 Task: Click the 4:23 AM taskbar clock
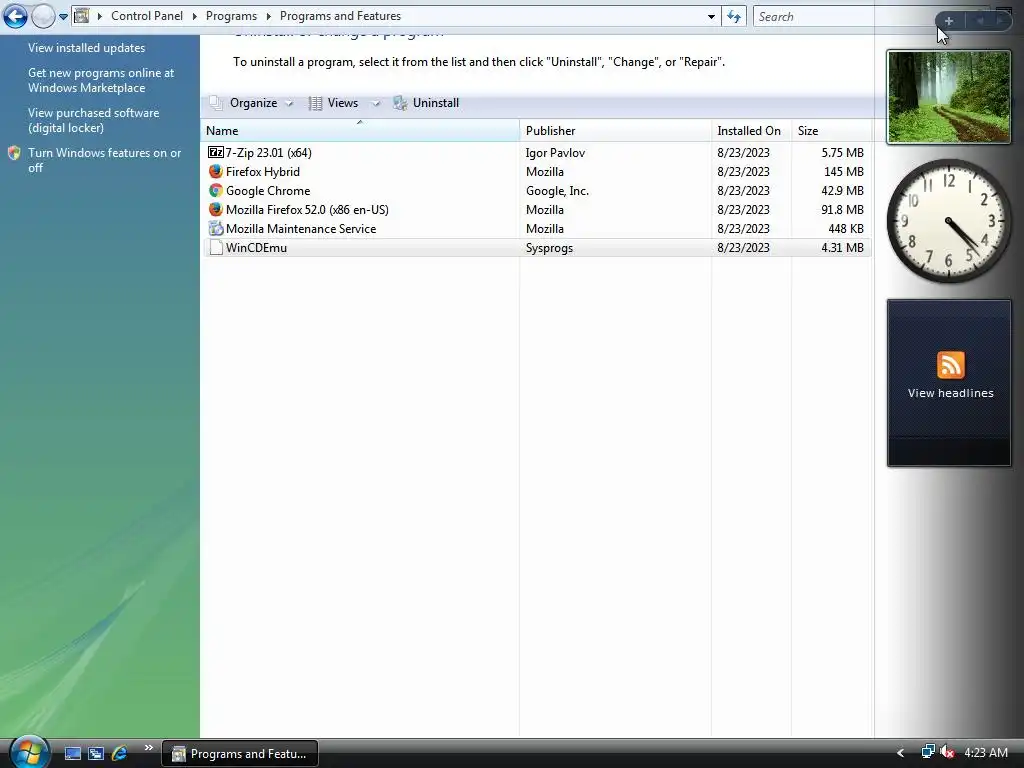point(985,752)
